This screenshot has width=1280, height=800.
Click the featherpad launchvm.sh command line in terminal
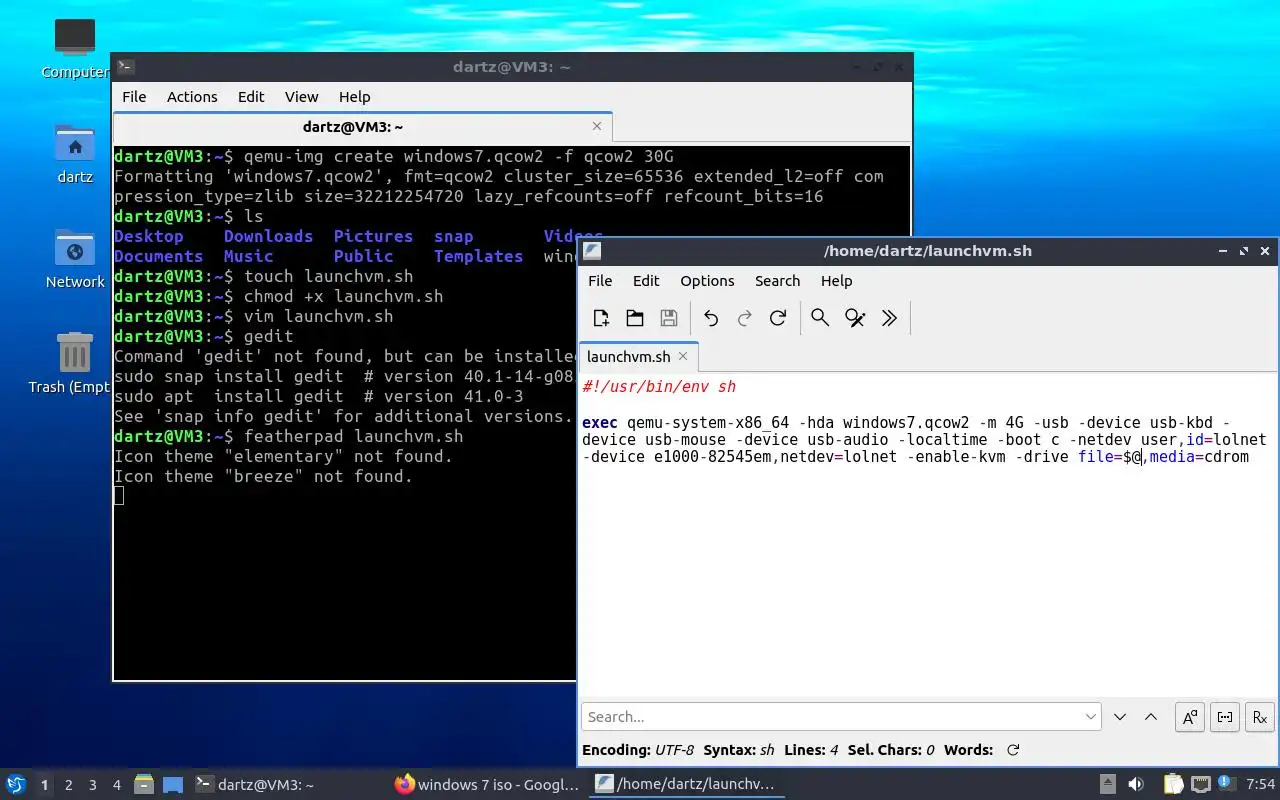(353, 437)
